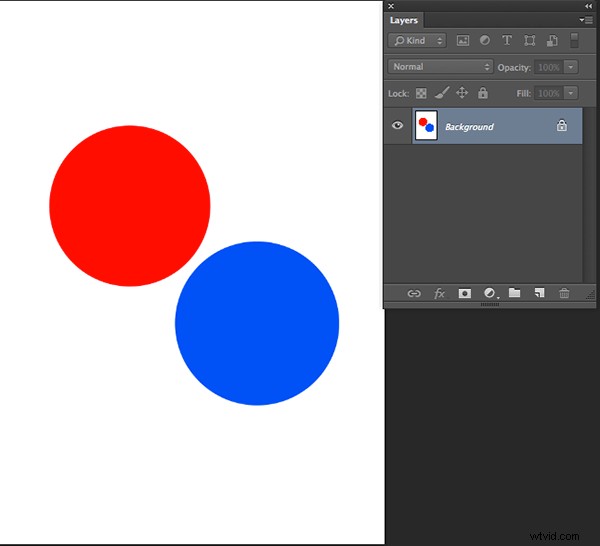Open the Kind filter type dropdown
The image size is (600, 546).
[417, 41]
